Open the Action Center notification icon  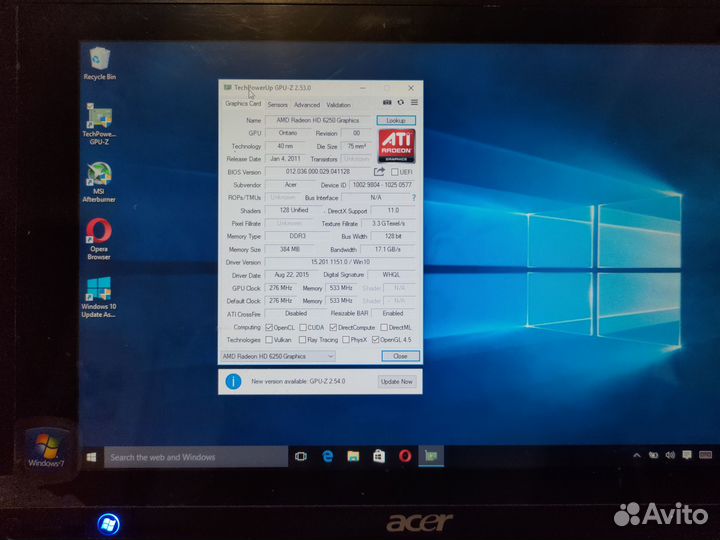(687, 455)
